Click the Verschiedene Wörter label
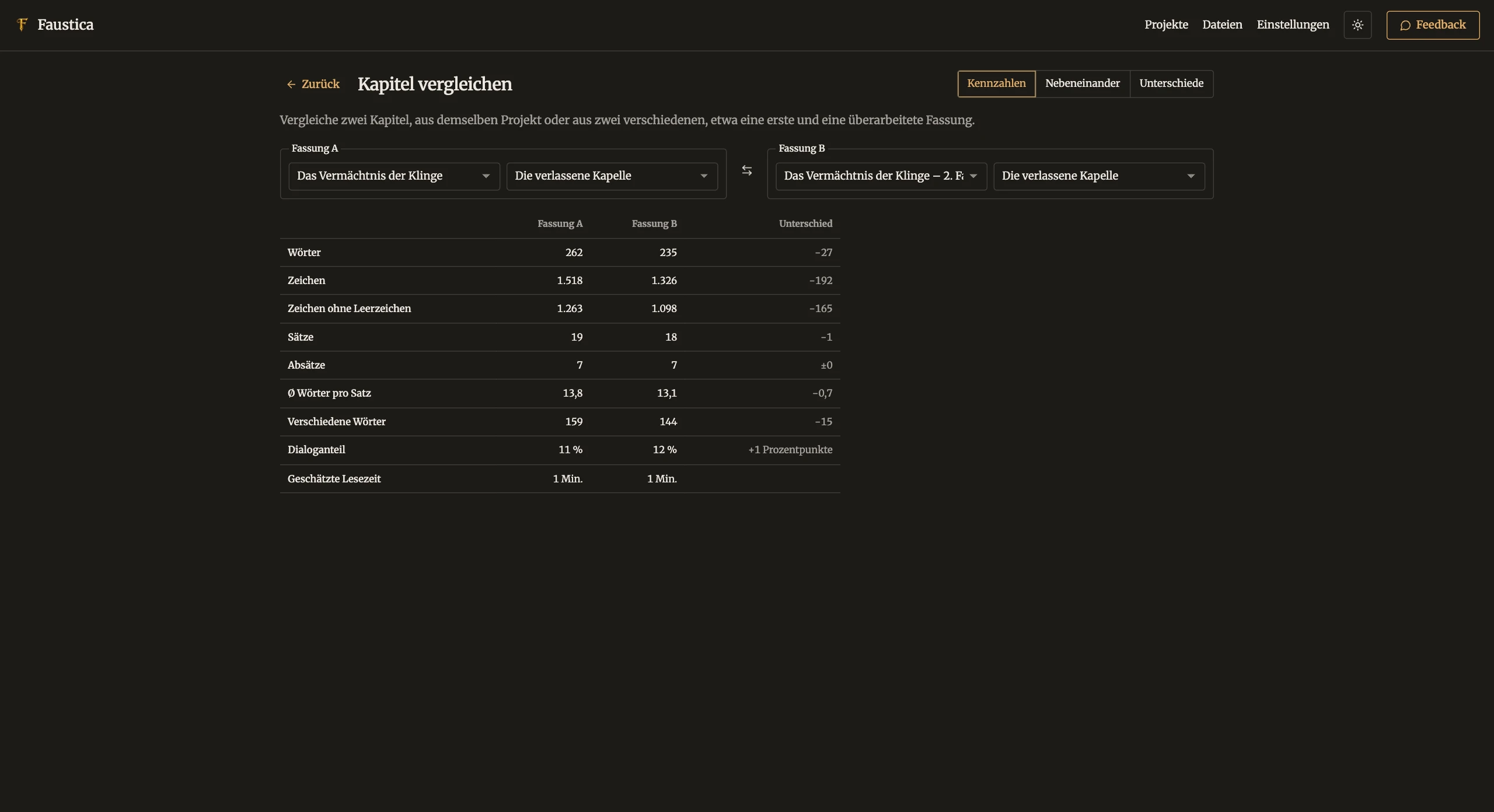This screenshot has height=812, width=1494. click(336, 422)
